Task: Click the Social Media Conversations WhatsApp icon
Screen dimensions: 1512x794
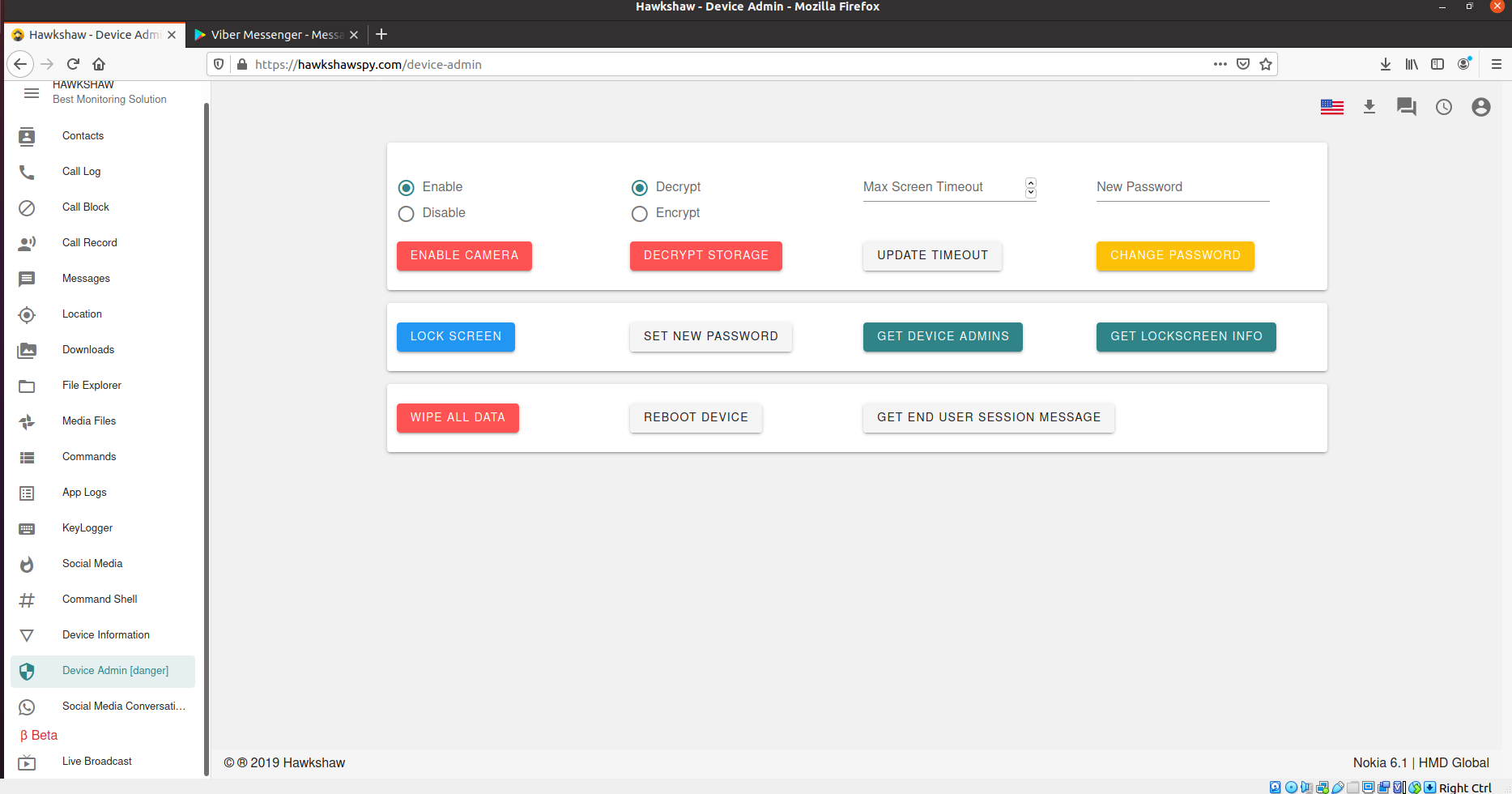Action: click(x=27, y=706)
